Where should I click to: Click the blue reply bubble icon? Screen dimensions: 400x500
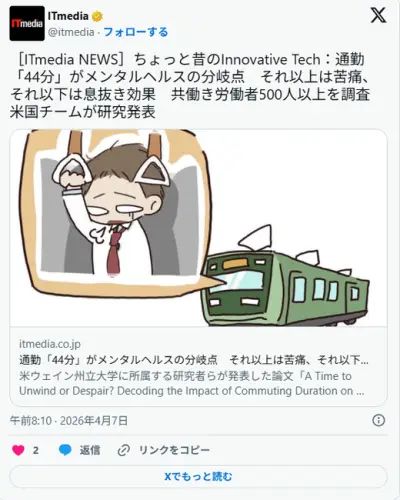coord(65,450)
